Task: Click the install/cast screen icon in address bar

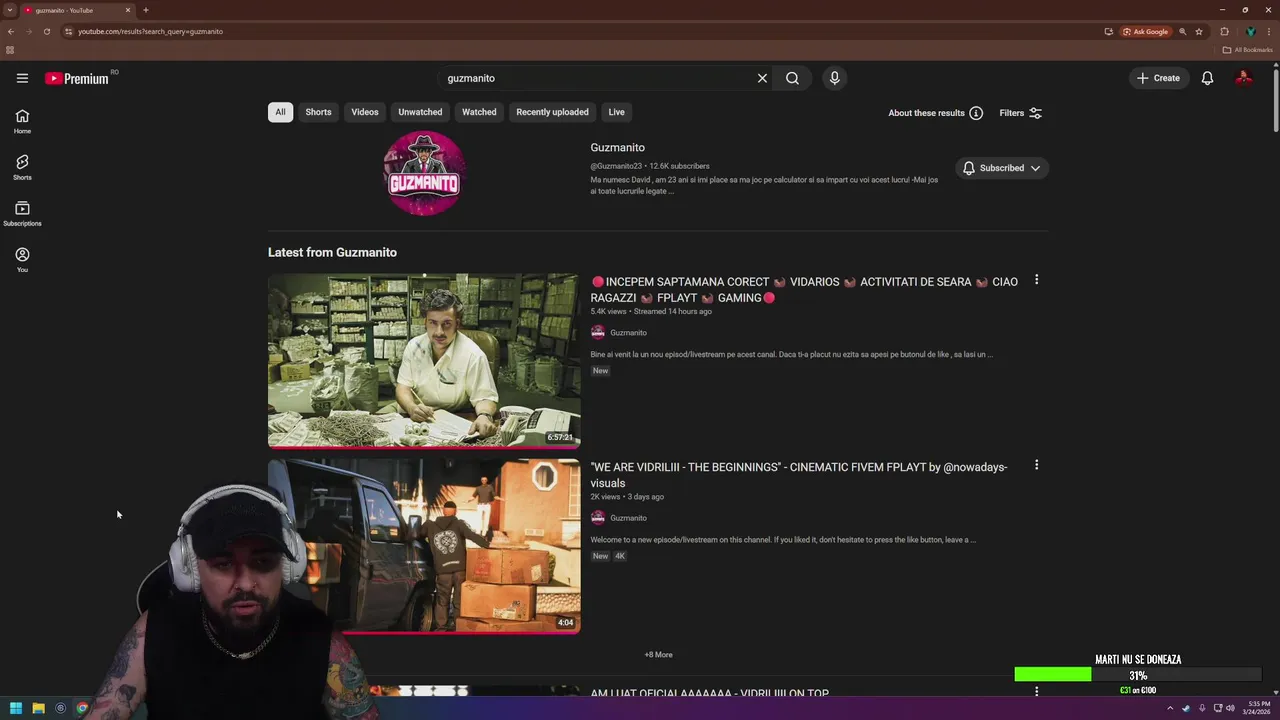Action: [1108, 31]
